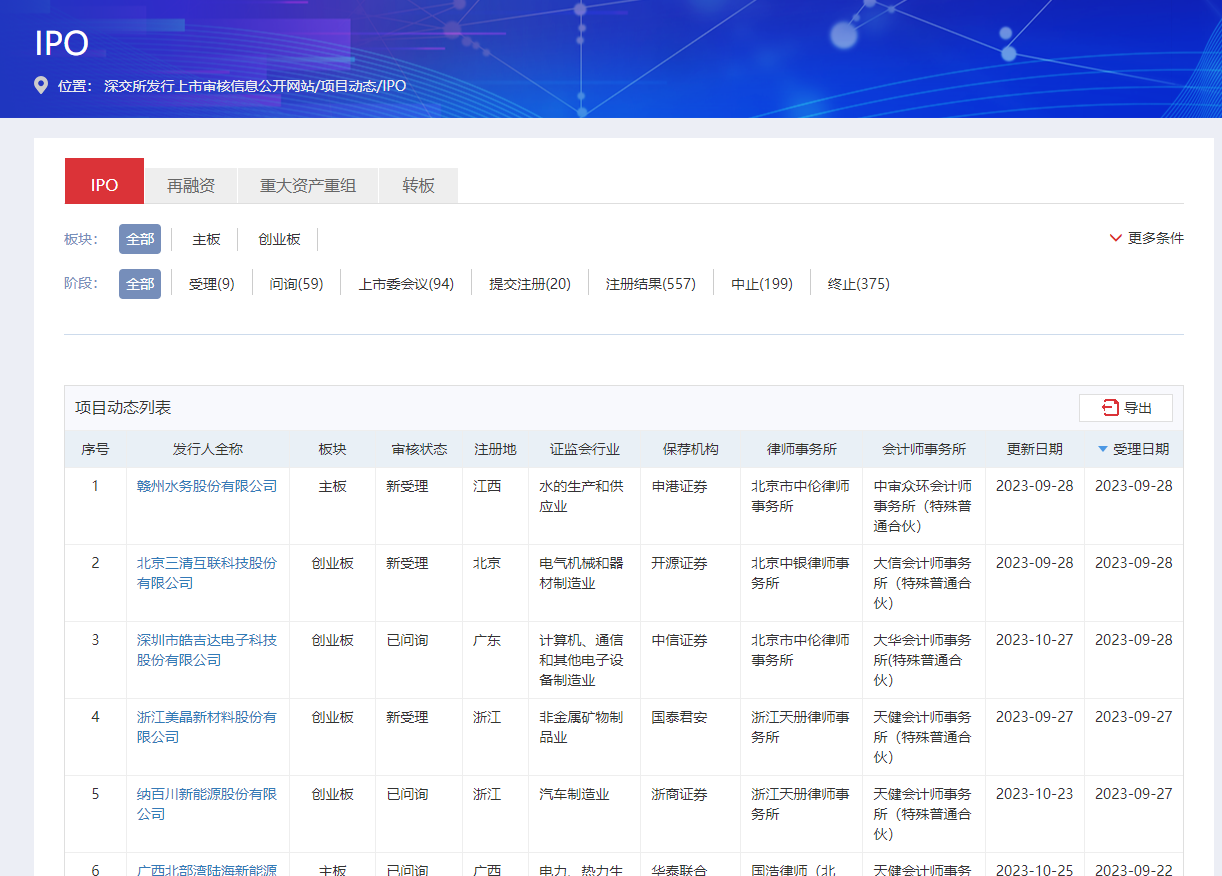The height and width of the screenshot is (876, 1222).
Task: Click 大华会计师事务所 accounting firm cell
Action: pos(923,660)
